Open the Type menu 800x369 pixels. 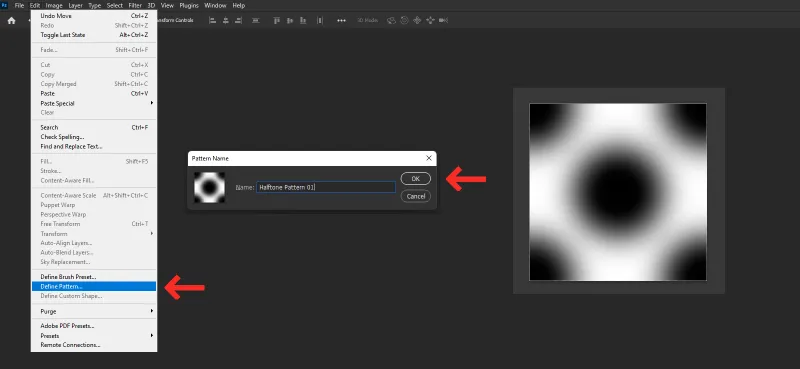(95, 6)
